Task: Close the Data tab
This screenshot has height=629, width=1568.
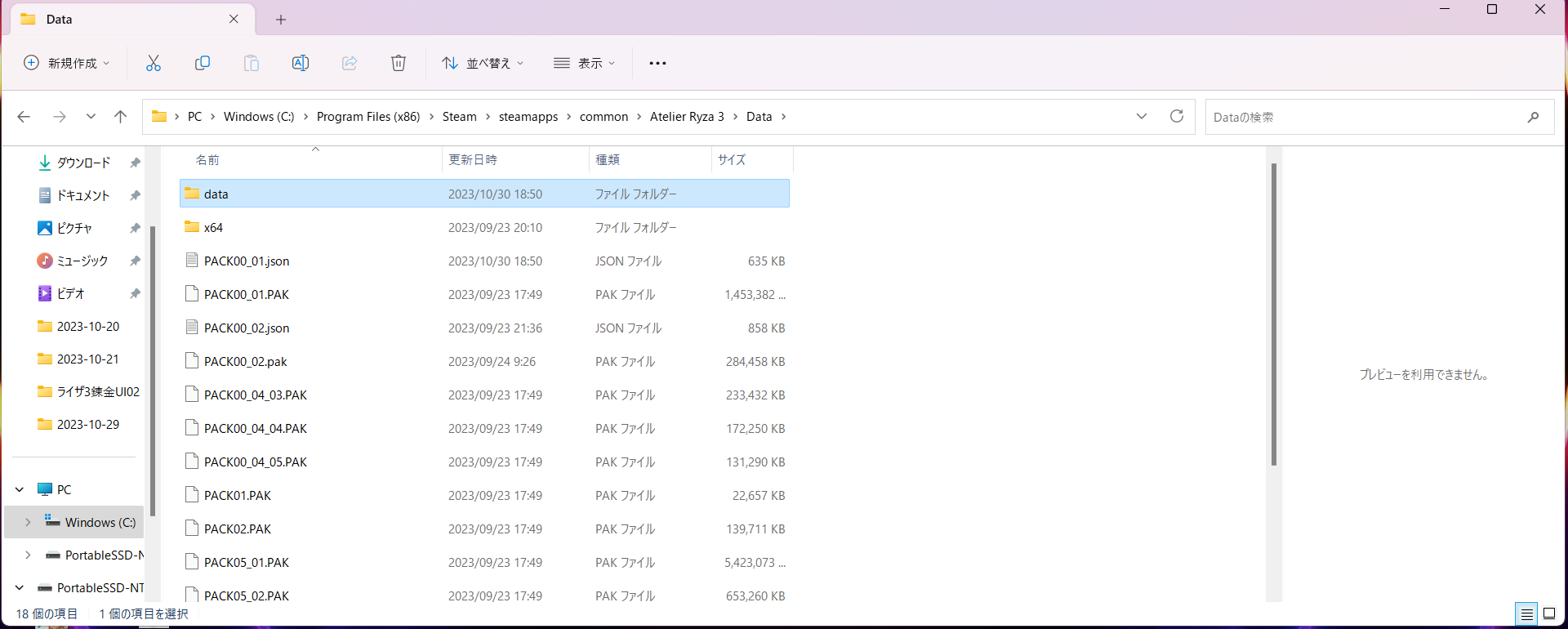Action: (x=234, y=19)
